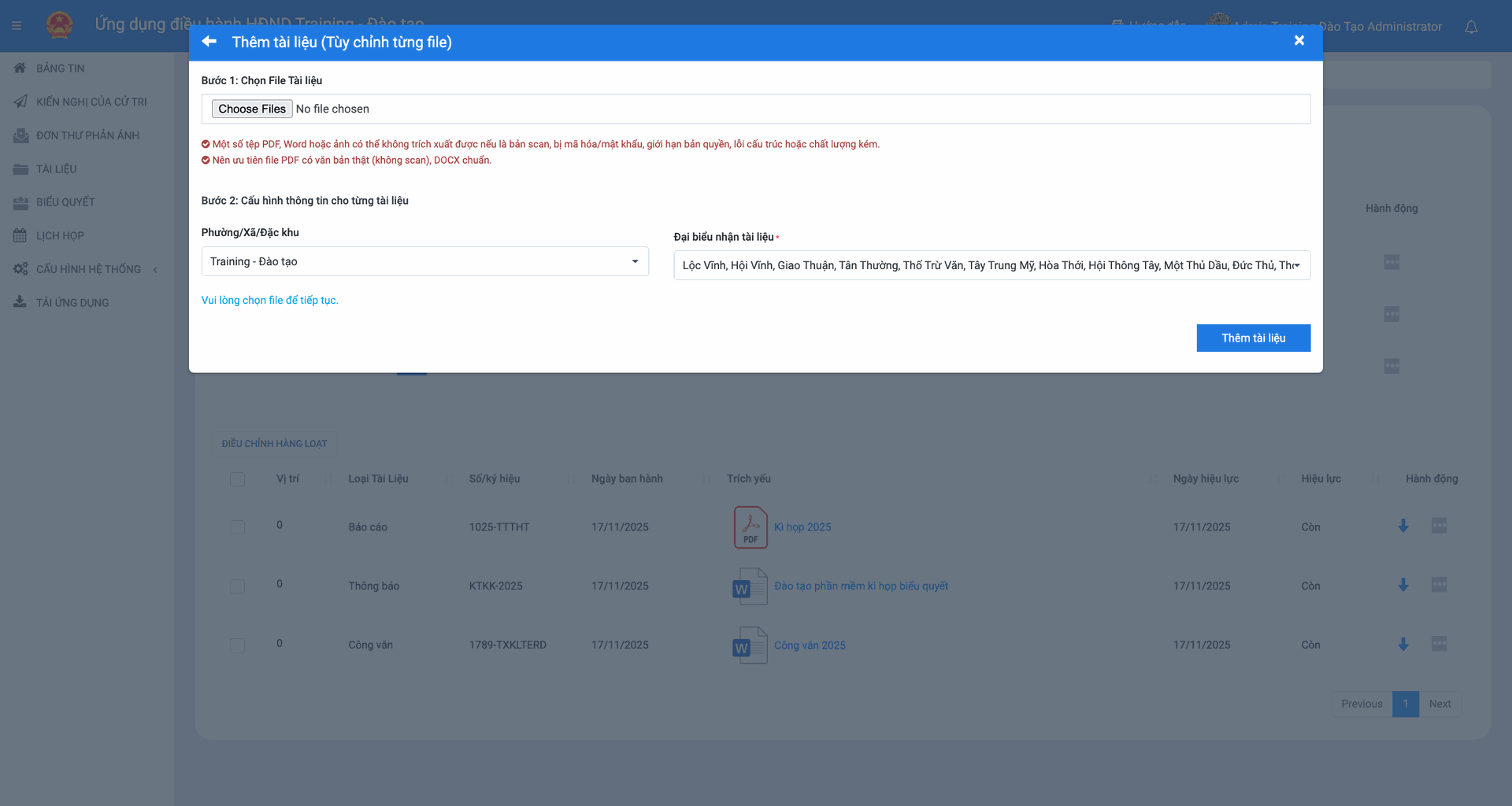This screenshot has width=1512, height=806.
Task: Click the Choose Files button
Action: pos(252,109)
